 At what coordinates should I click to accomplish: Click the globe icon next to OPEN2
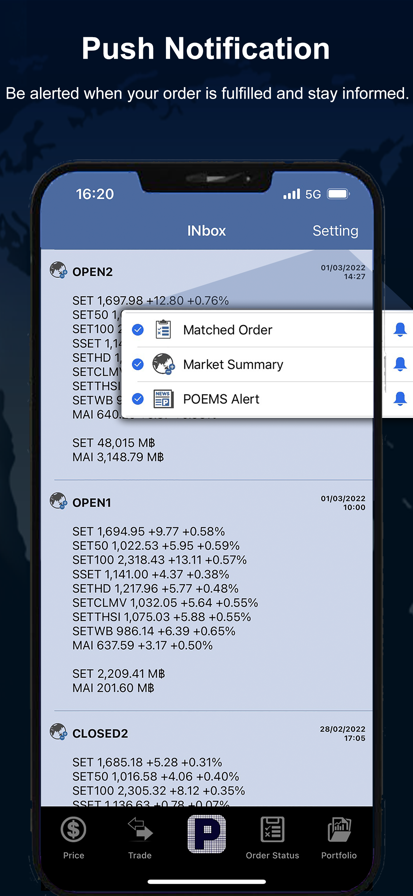(58, 270)
